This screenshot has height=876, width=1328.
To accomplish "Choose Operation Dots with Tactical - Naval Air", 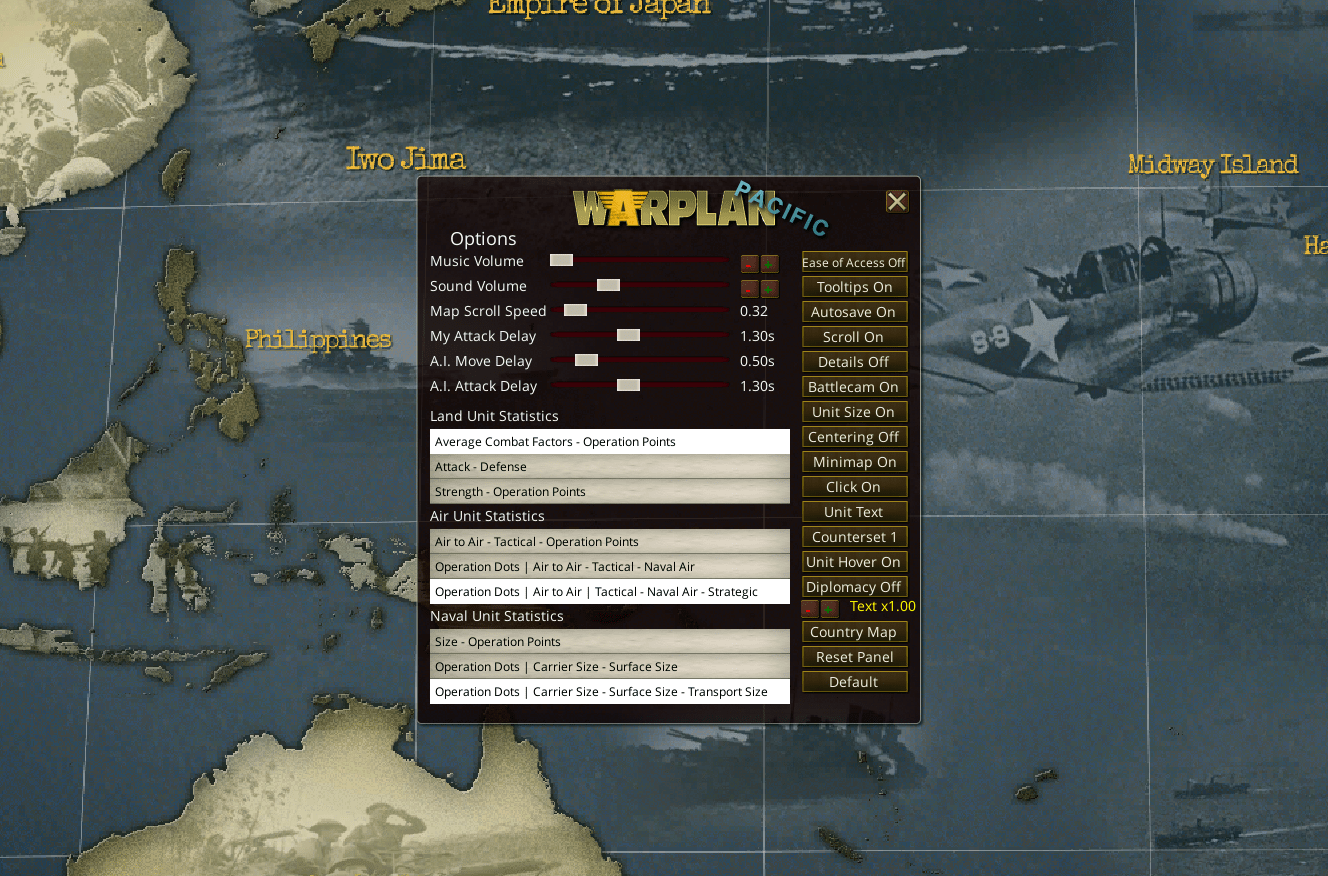I will 610,567.
